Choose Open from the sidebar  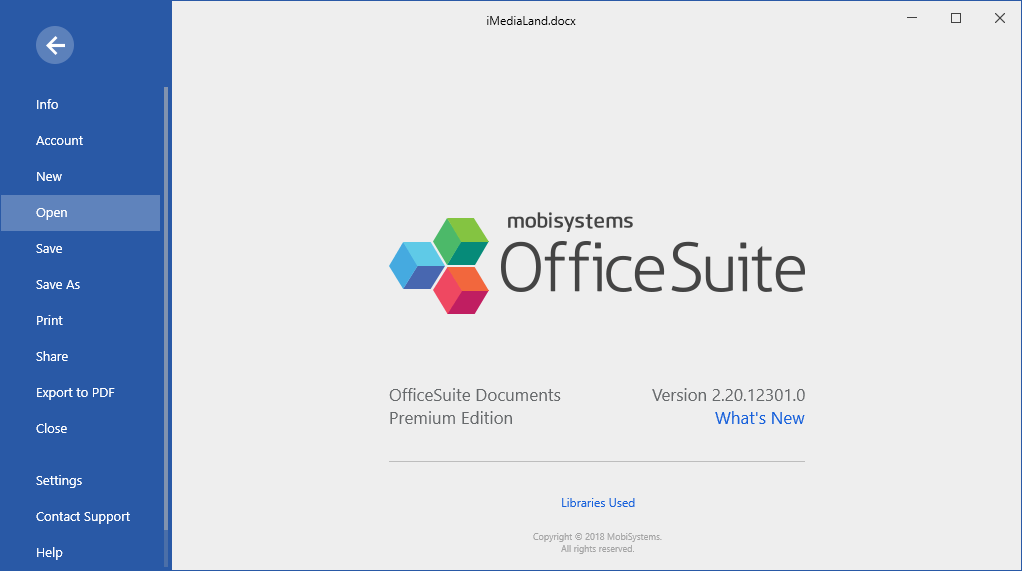[80, 212]
